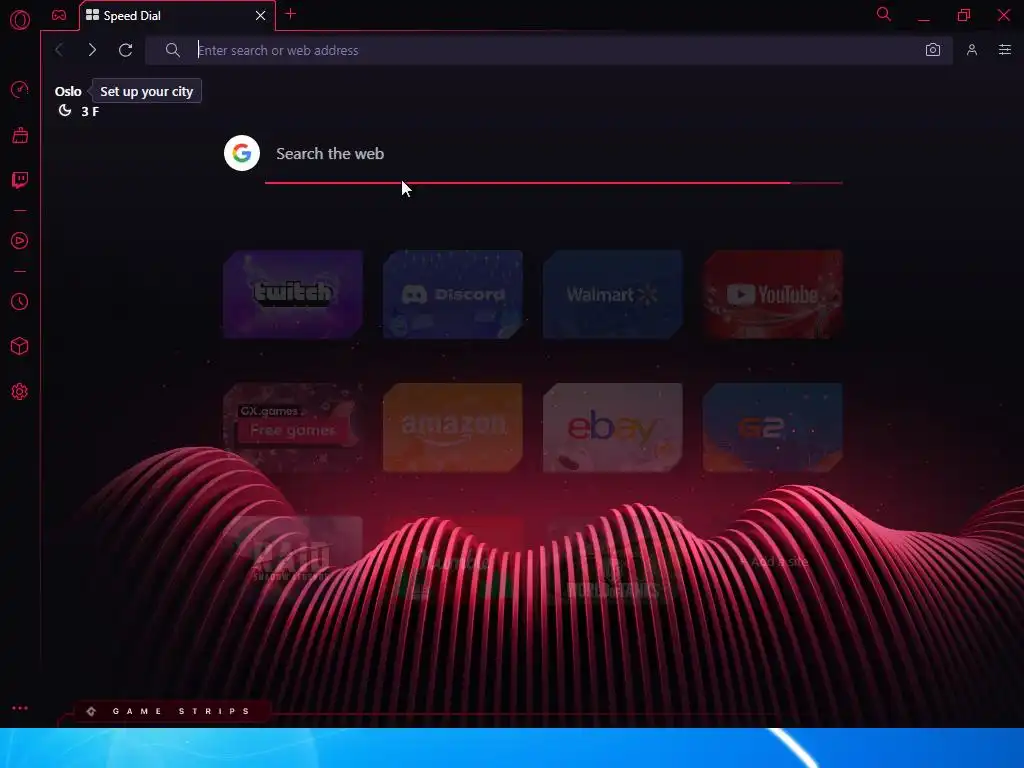Open the eBay speed dial tile
Image resolution: width=1024 pixels, height=768 pixels.
(613, 428)
